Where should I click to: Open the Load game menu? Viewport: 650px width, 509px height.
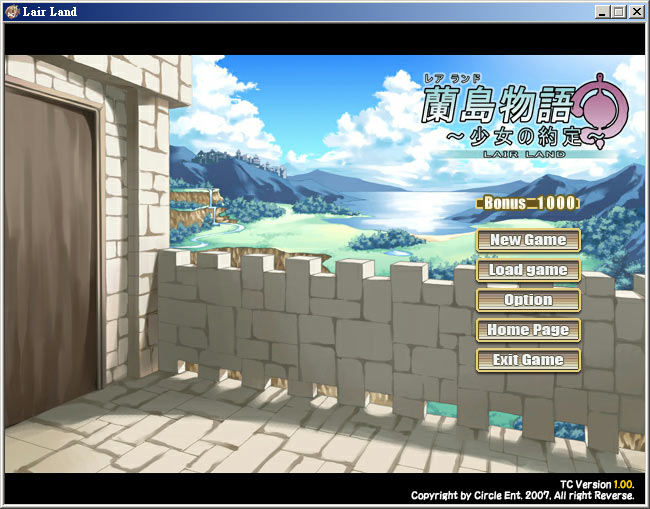click(528, 270)
